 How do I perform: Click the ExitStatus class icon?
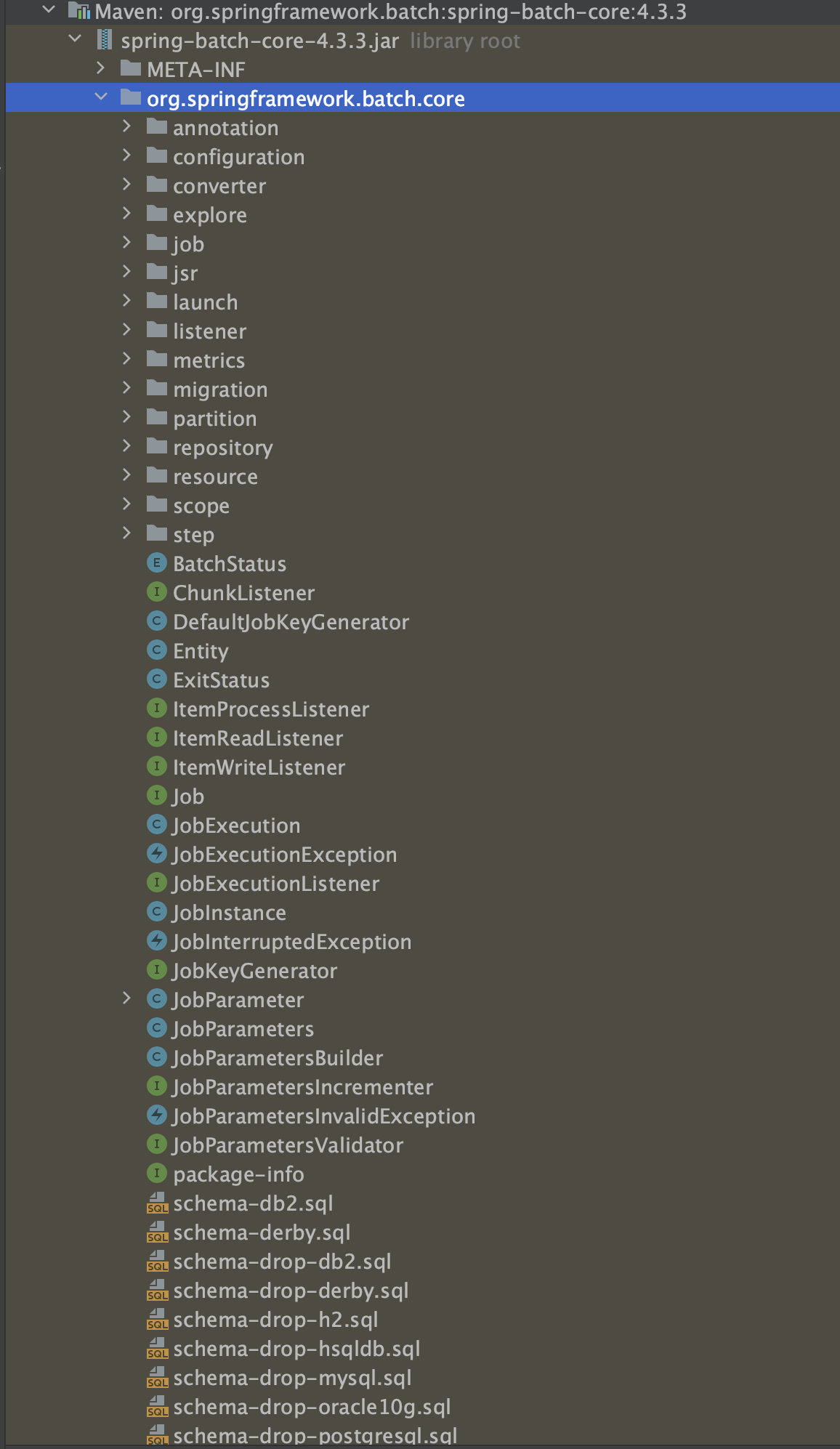click(x=156, y=679)
